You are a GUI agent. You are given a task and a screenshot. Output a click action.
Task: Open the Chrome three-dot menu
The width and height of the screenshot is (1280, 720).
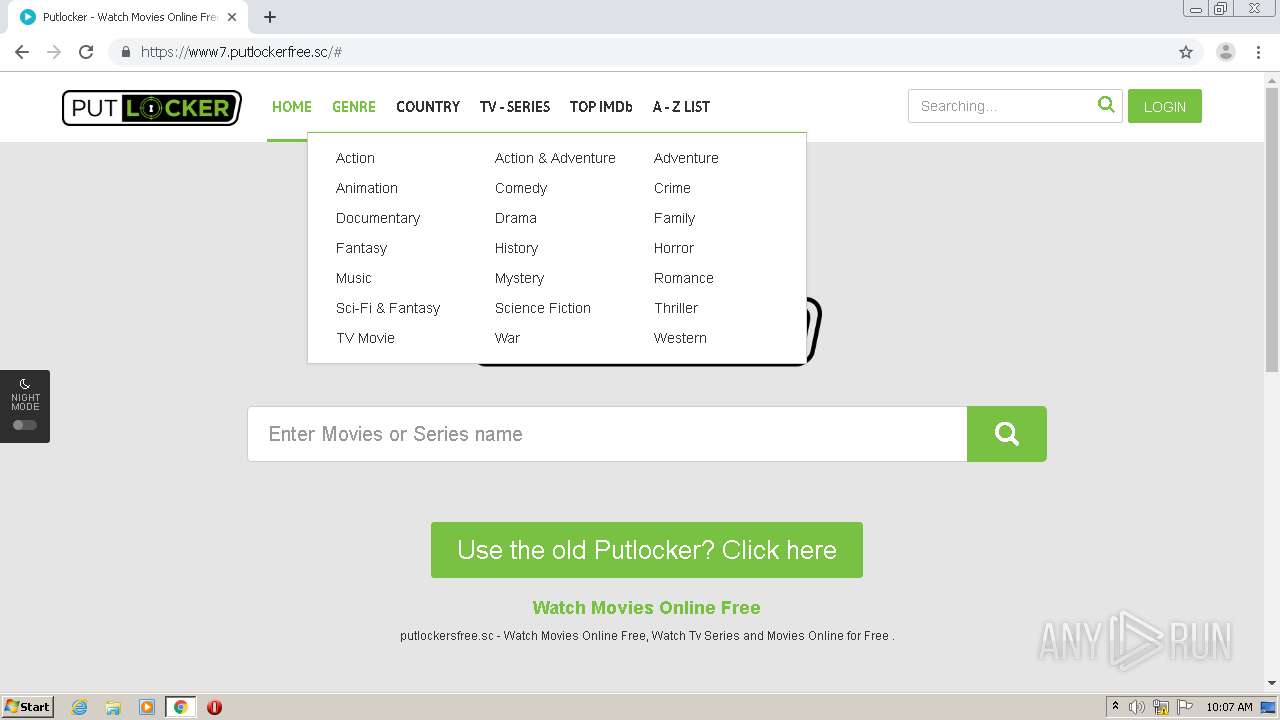1258,52
